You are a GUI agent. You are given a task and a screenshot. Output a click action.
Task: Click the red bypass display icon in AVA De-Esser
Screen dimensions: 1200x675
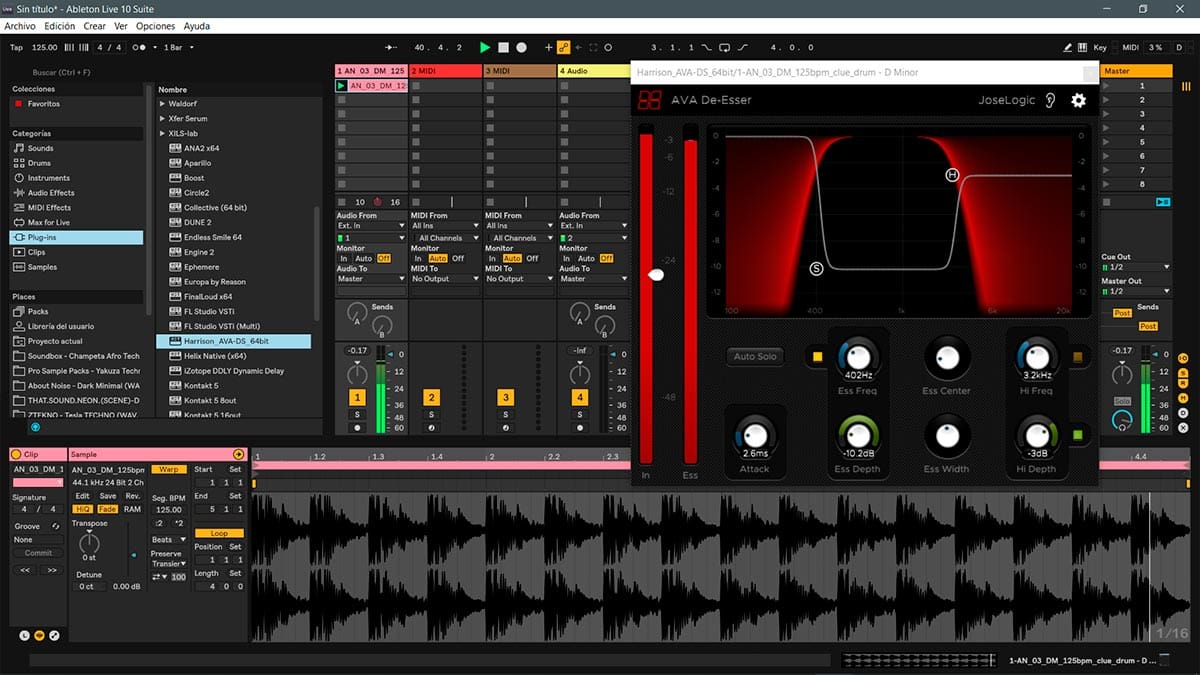[650, 100]
